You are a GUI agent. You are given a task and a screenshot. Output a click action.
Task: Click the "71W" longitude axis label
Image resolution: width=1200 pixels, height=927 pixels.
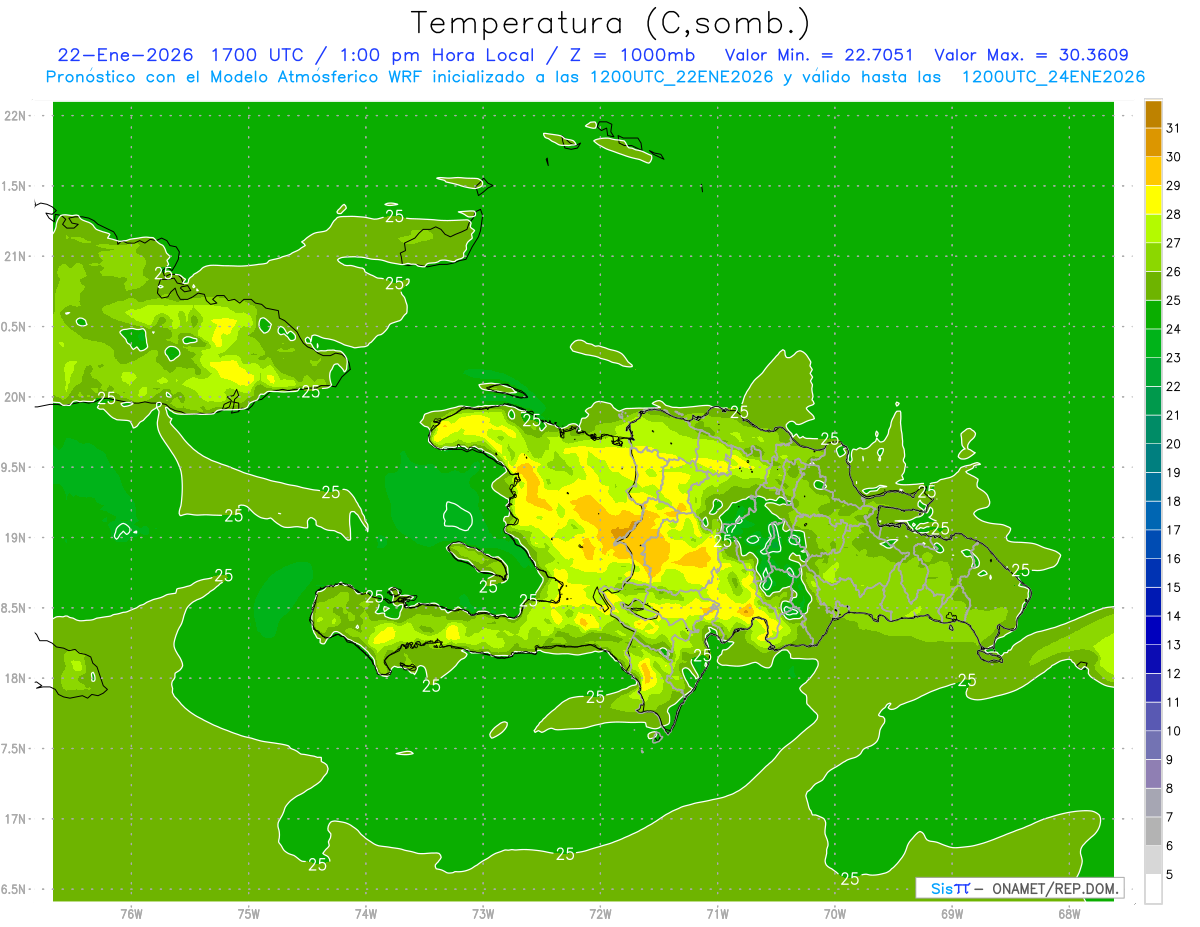point(717,914)
